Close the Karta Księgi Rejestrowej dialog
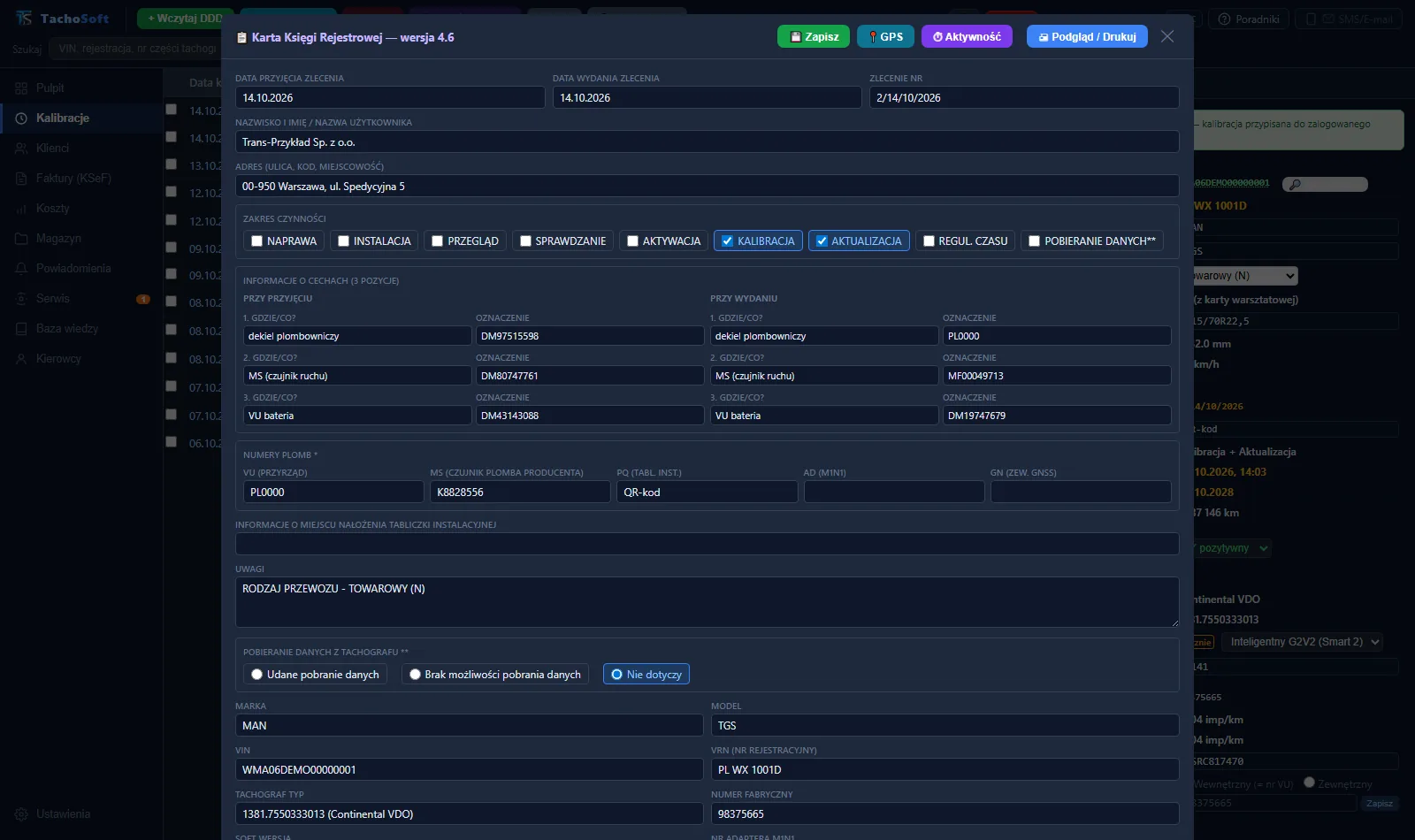Viewport: 1415px width, 840px height. [1167, 36]
